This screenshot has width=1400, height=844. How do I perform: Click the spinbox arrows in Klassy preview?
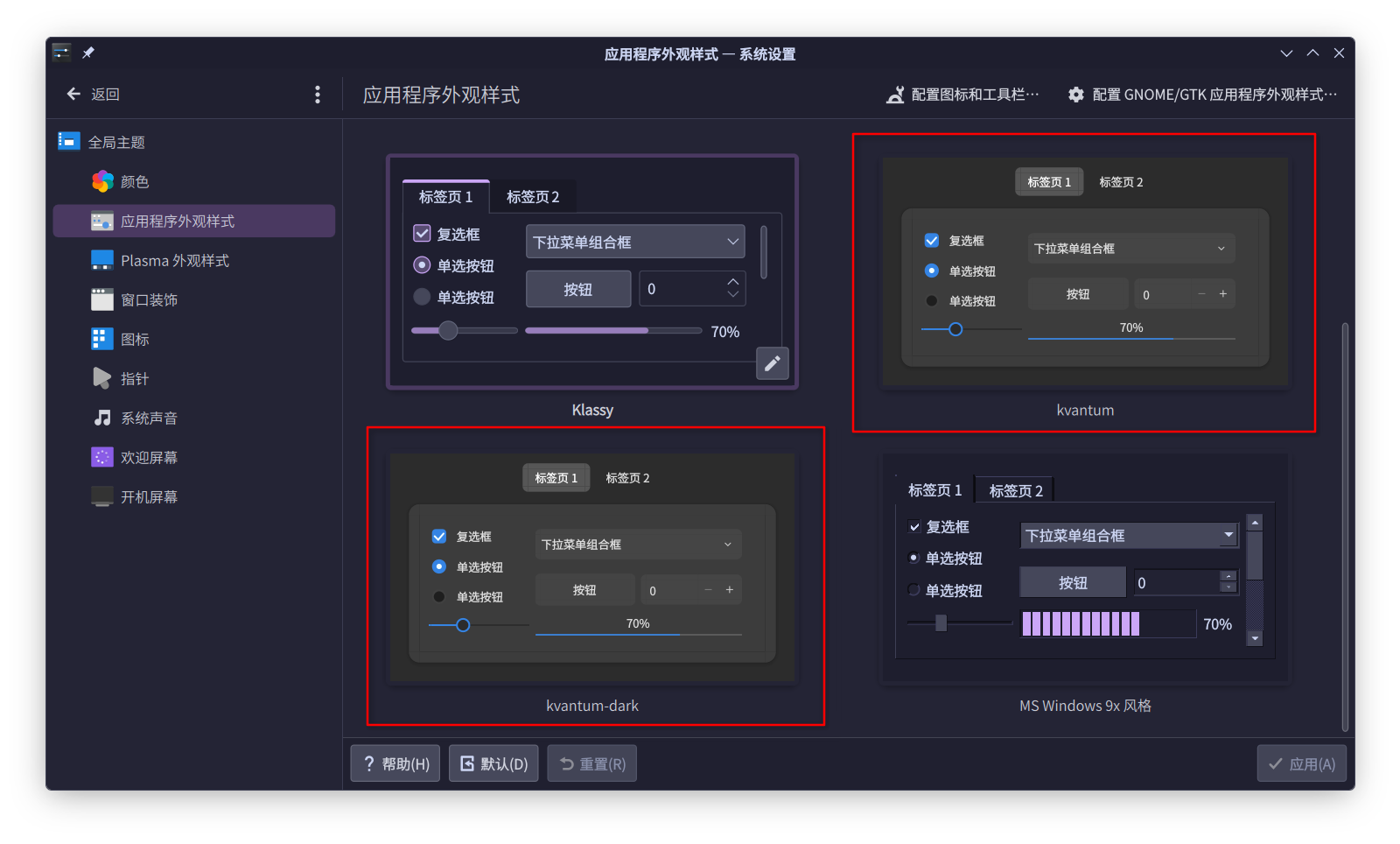[733, 288]
